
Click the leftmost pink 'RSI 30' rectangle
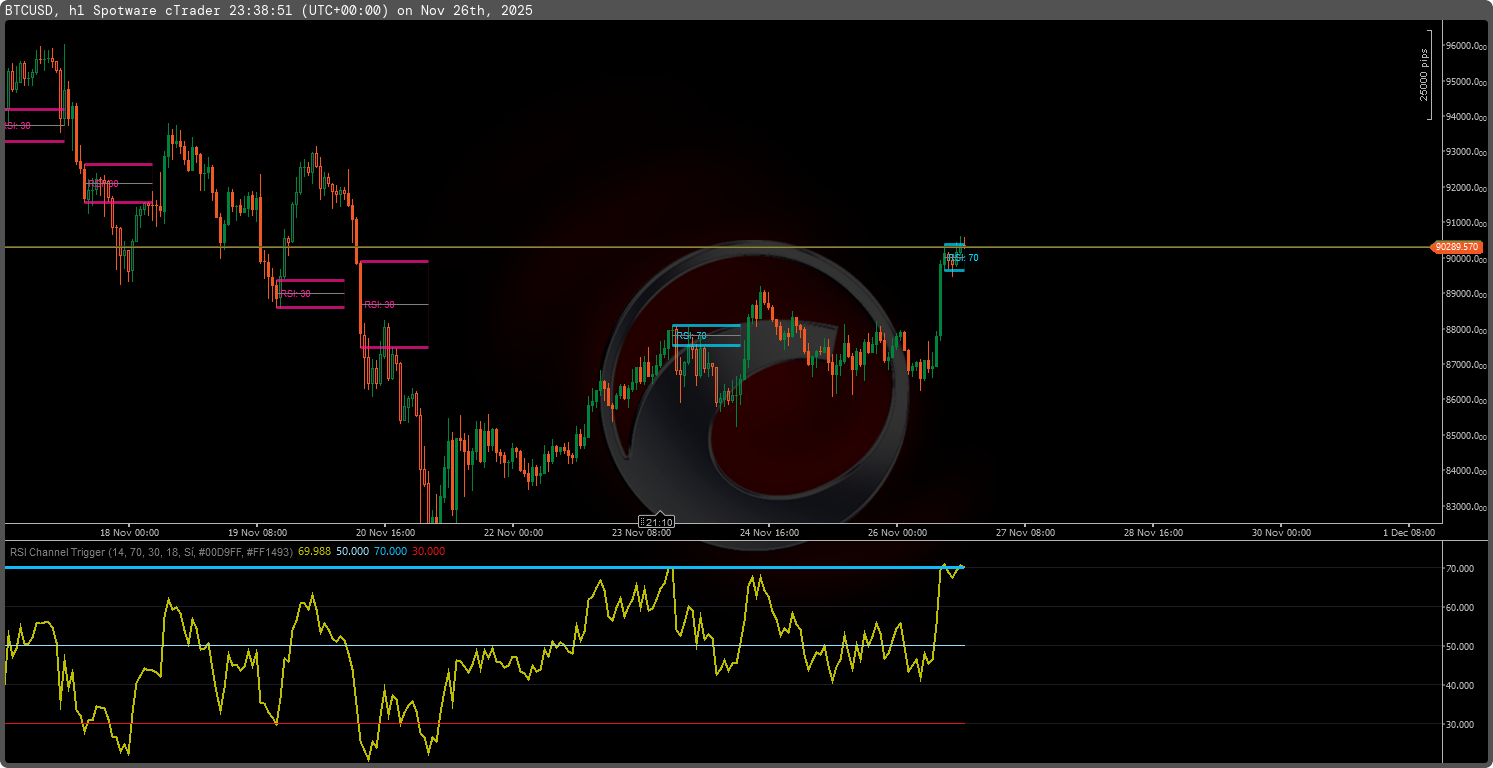33,126
